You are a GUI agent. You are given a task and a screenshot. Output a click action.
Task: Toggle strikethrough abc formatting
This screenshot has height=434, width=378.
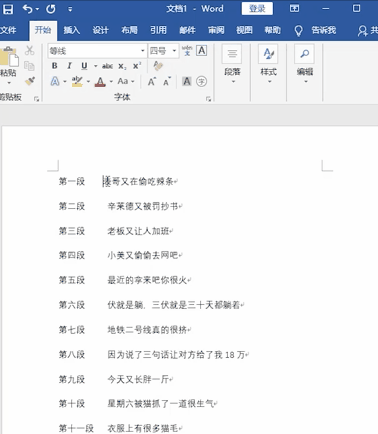pyautogui.click(x=107, y=66)
